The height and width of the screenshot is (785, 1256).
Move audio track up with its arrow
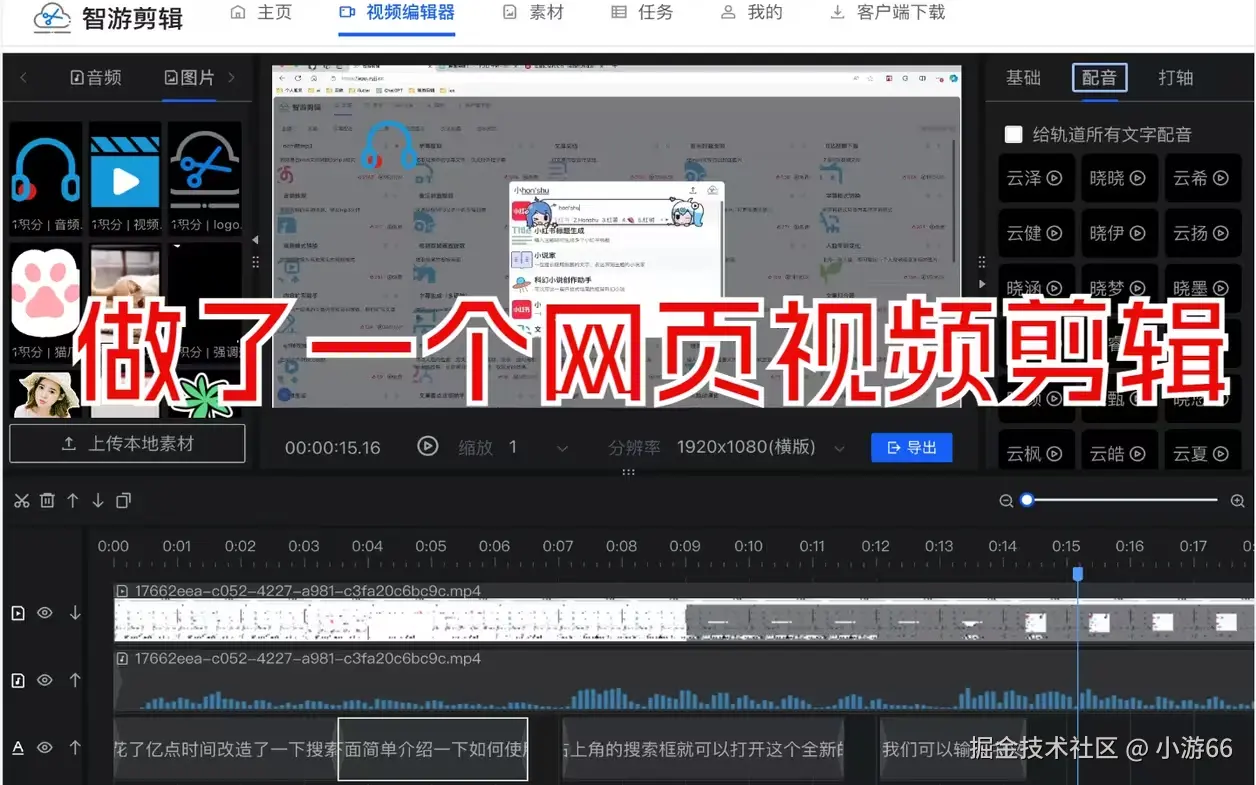coord(75,680)
